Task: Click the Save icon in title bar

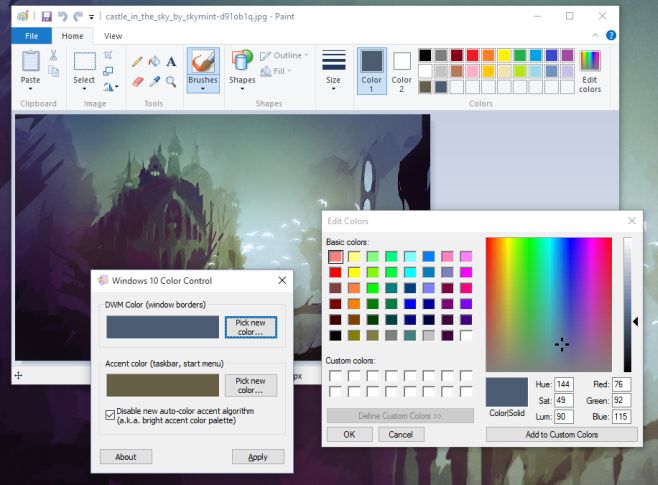Action: tap(47, 16)
